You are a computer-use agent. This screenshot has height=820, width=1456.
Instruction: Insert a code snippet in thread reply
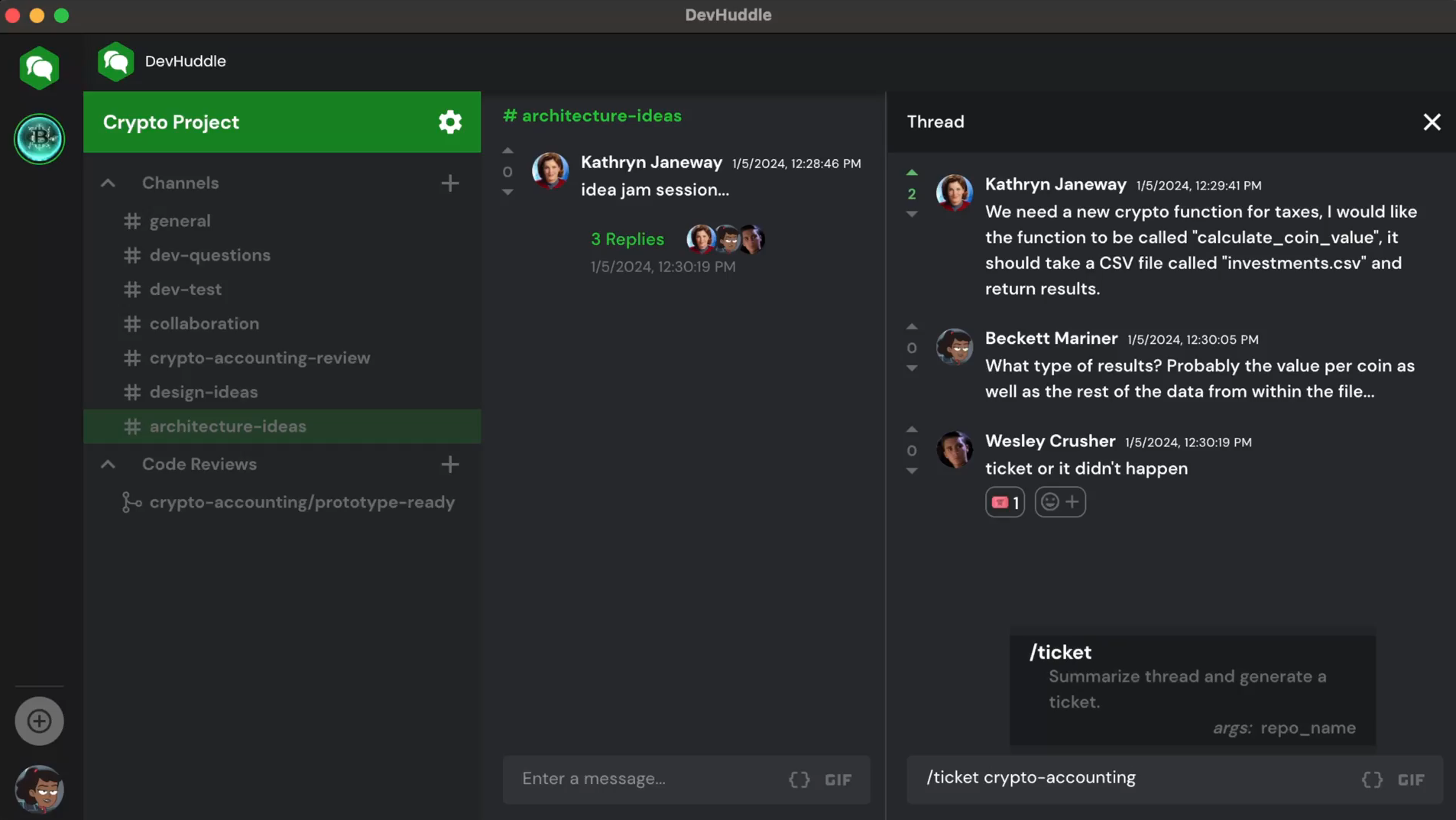pos(1371,779)
